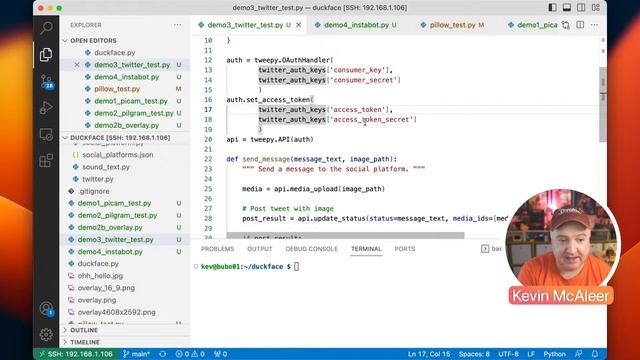This screenshot has height=360, width=640.
Task: Open editor More Actions ellipsis
Action: click(594, 25)
